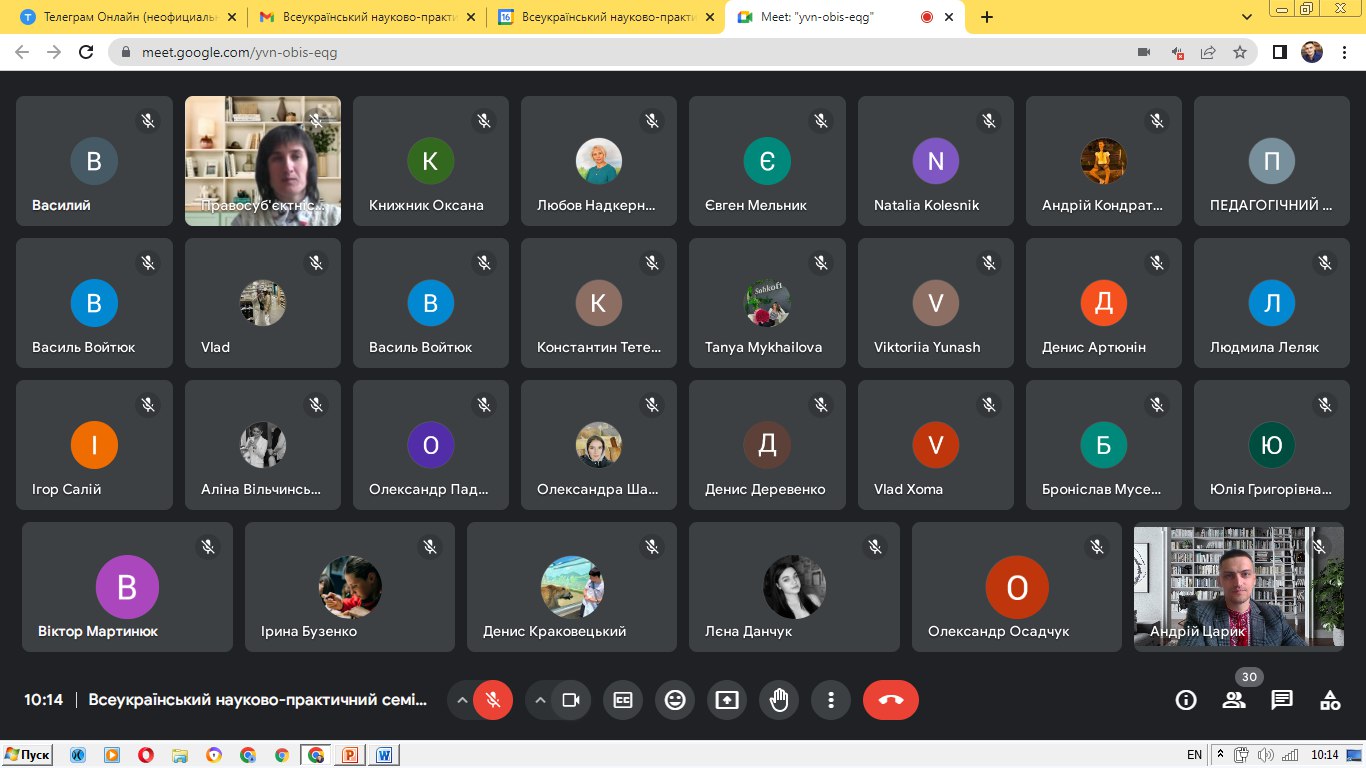Expand video settings arrow beside camera

540,700
